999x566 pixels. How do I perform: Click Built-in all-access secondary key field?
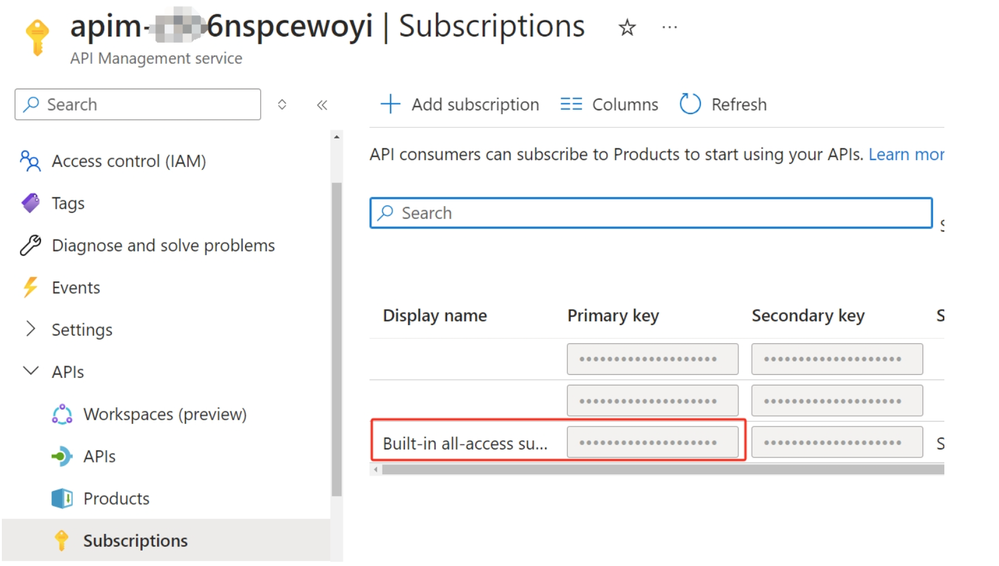(x=837, y=442)
